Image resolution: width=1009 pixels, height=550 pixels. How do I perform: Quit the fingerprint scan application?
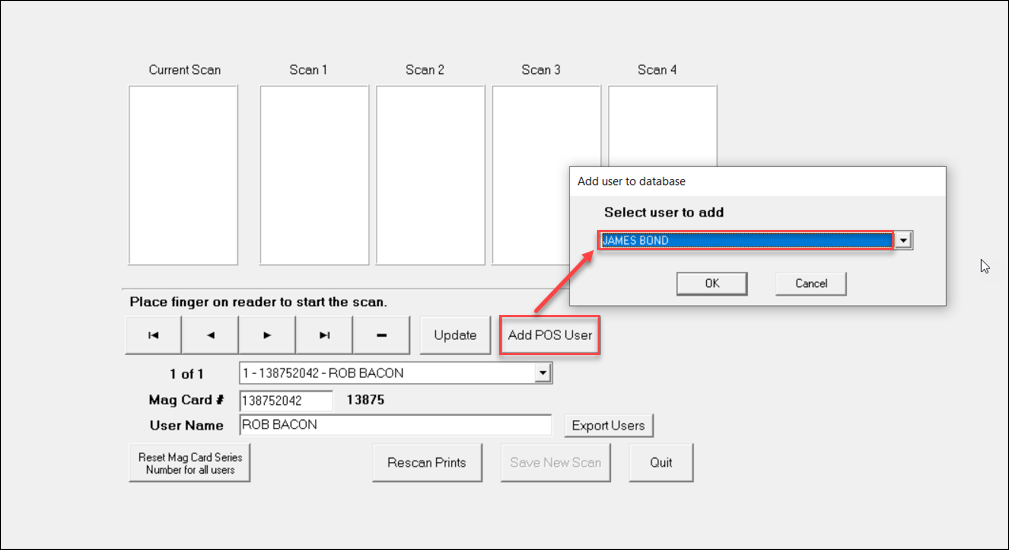(x=661, y=463)
